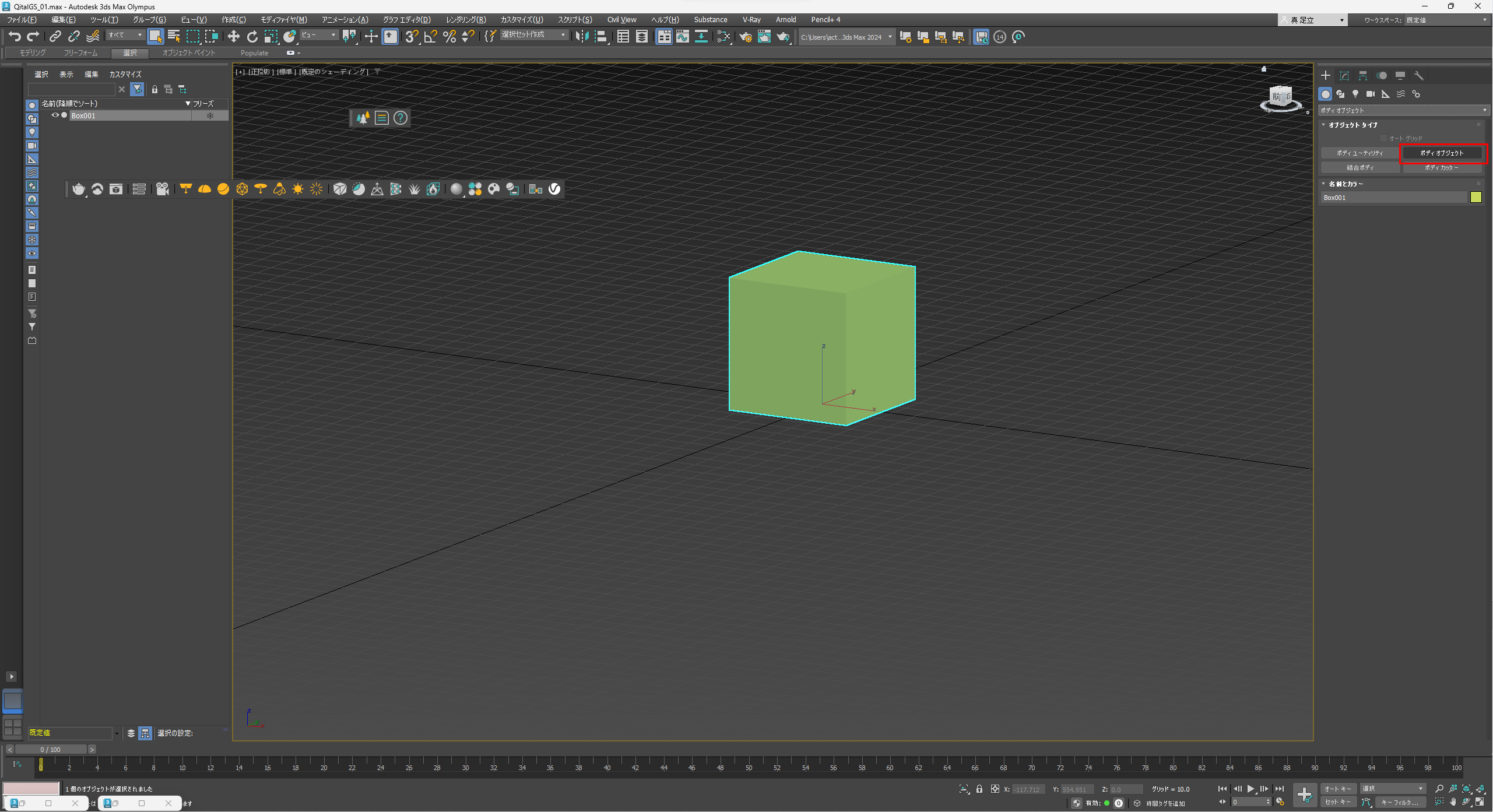Click the ボディ カッター button

point(1441,168)
